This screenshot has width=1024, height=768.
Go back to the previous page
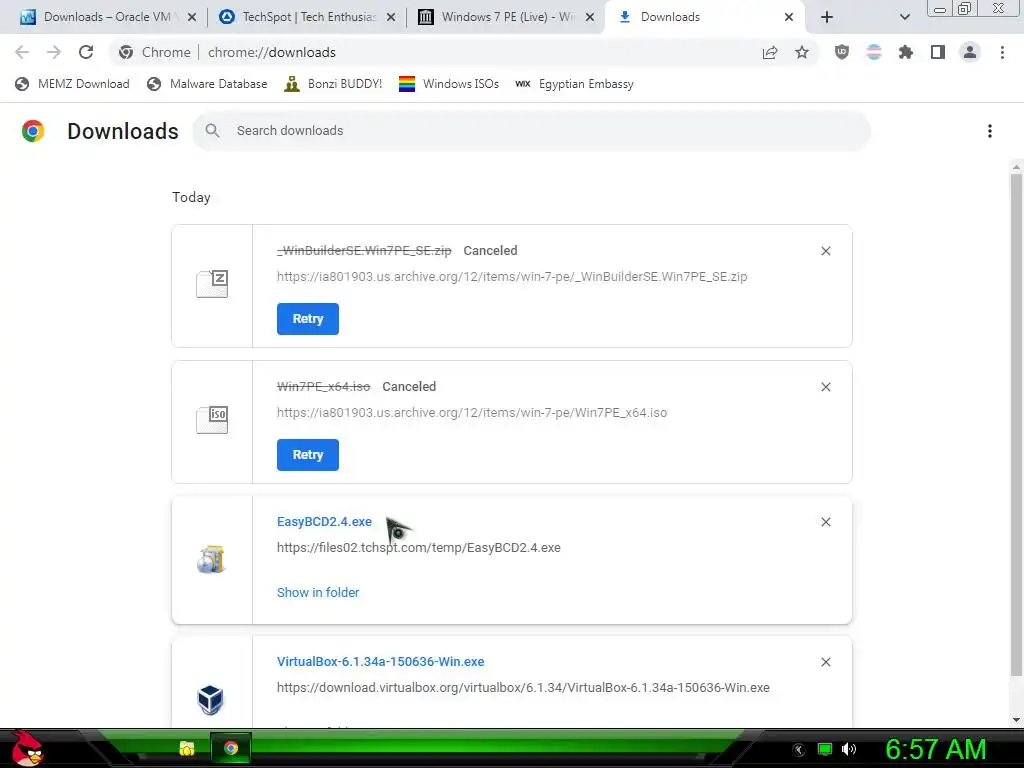click(22, 52)
